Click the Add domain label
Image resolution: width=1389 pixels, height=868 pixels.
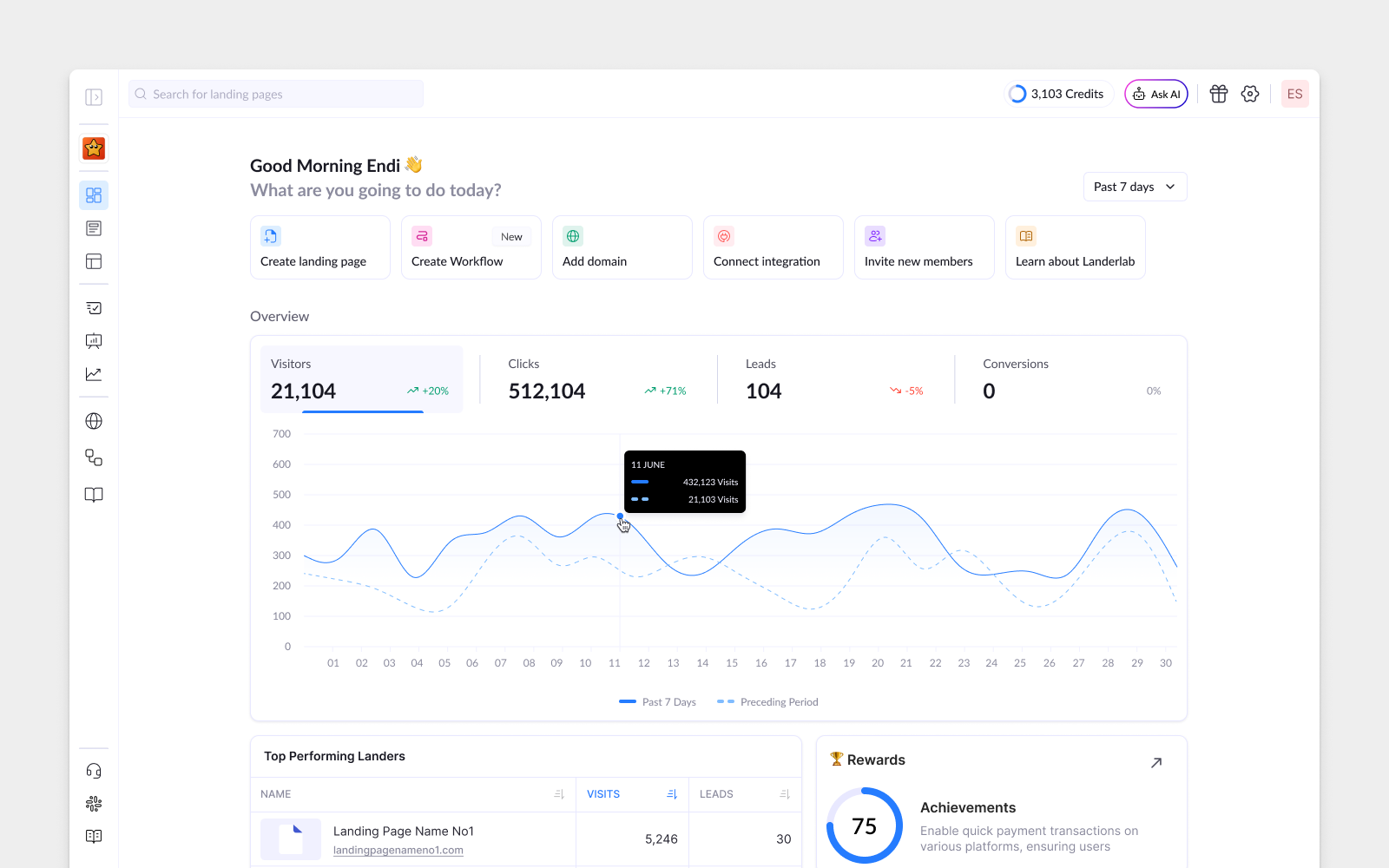tap(595, 261)
